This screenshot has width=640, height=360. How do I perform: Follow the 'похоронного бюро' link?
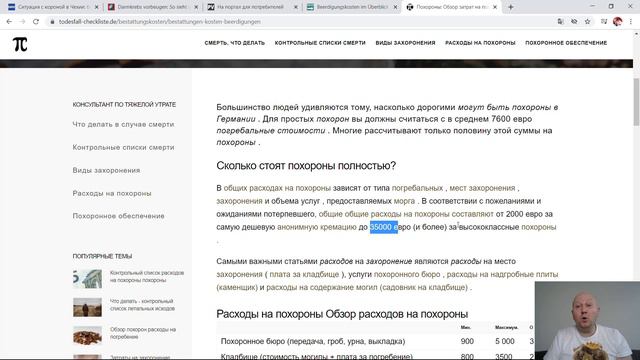coord(407,274)
